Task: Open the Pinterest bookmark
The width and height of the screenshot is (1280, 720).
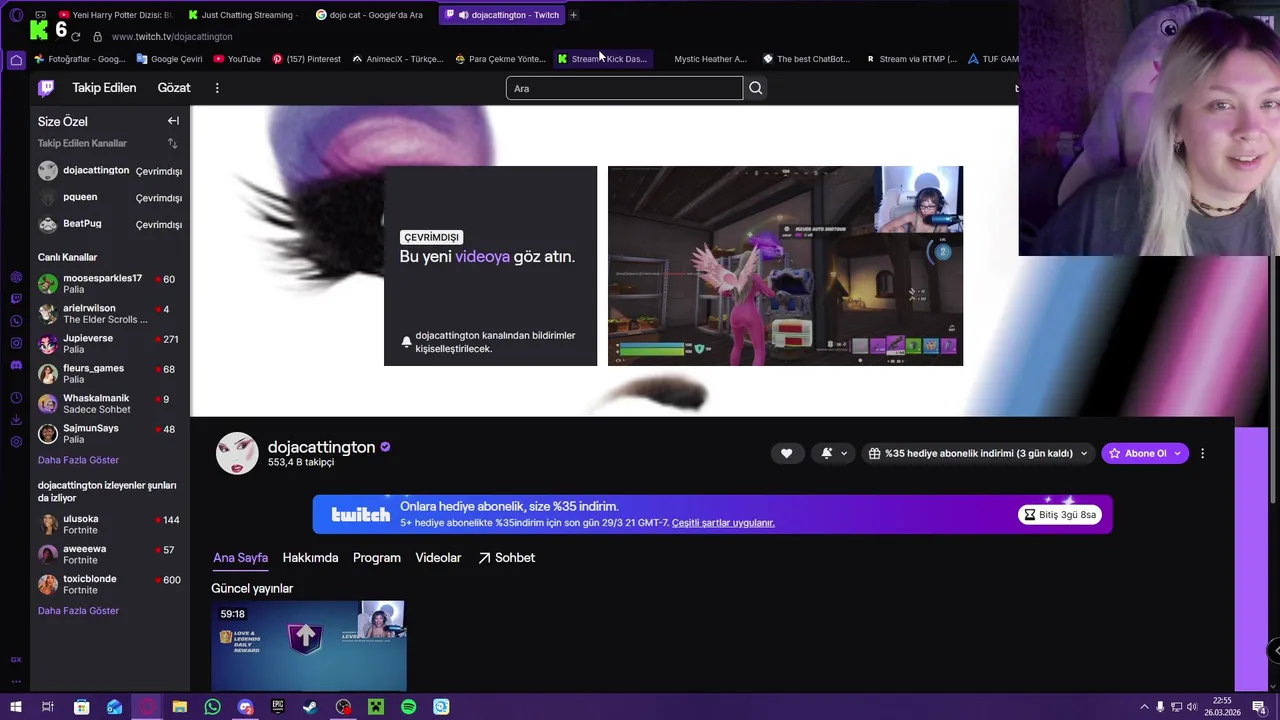Action: point(306,59)
